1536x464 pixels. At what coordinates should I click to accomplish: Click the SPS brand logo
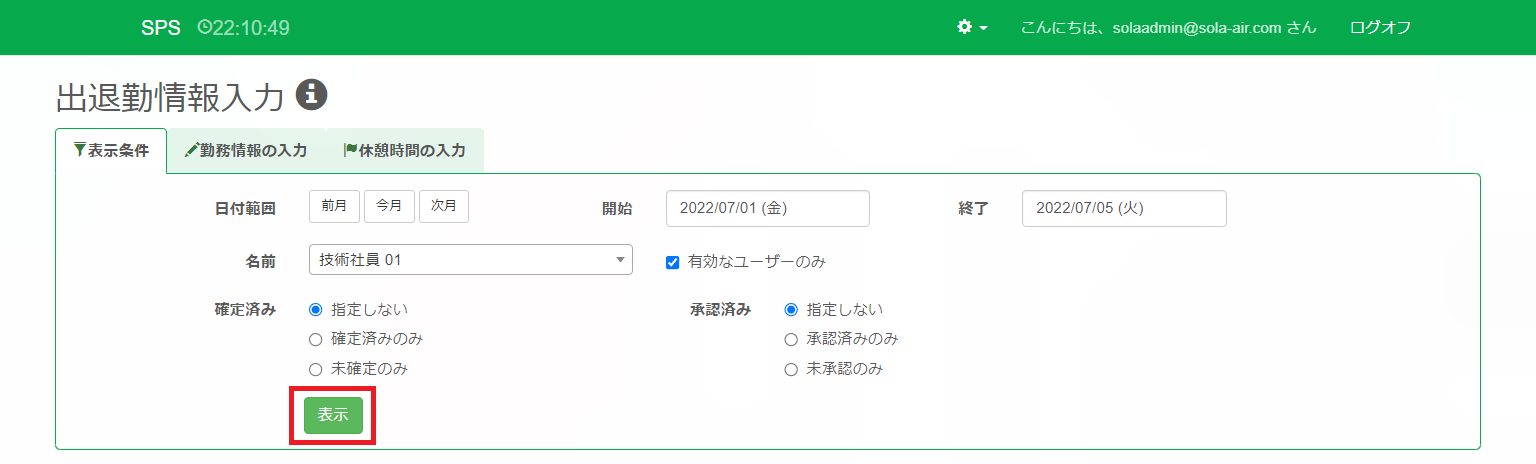point(161,27)
